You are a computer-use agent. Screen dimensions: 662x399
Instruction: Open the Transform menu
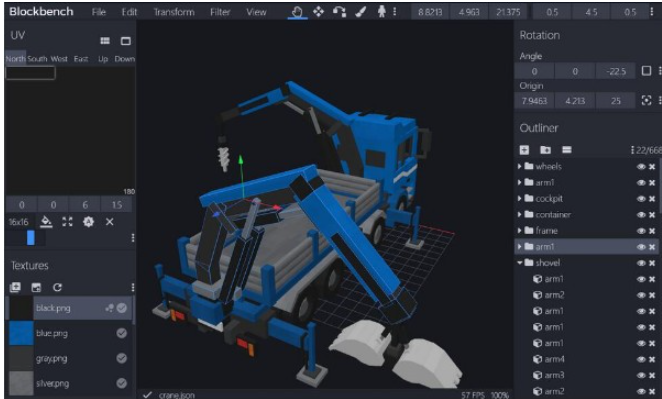174,12
